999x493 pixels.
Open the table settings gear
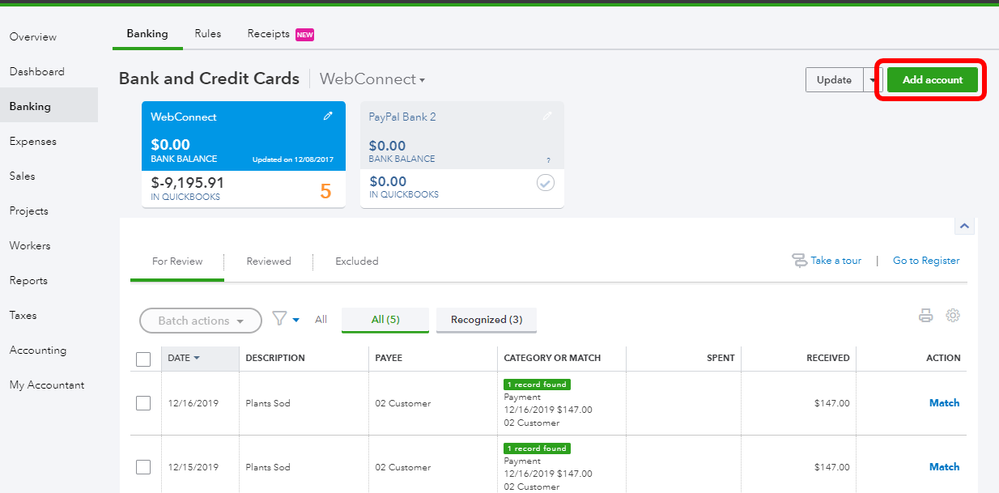[x=952, y=315]
